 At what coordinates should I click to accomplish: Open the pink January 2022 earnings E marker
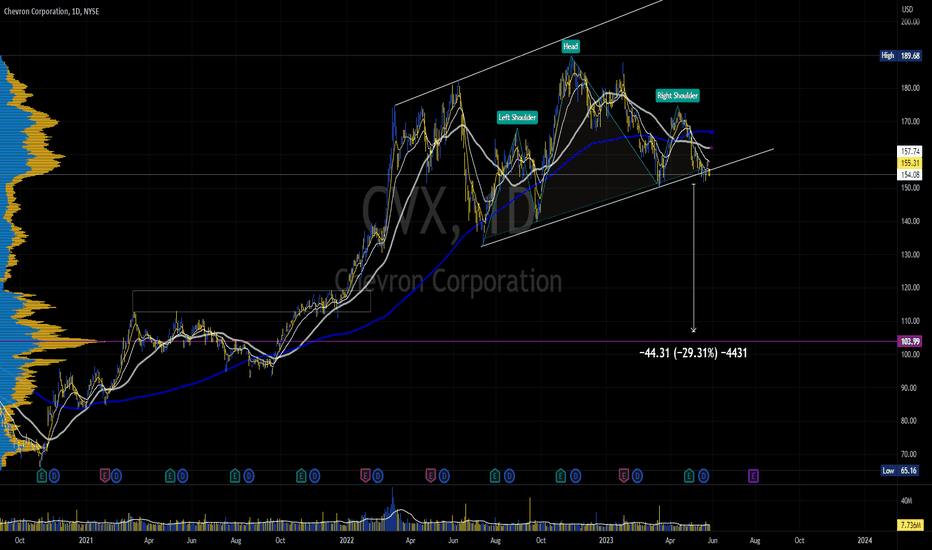(x=366, y=476)
